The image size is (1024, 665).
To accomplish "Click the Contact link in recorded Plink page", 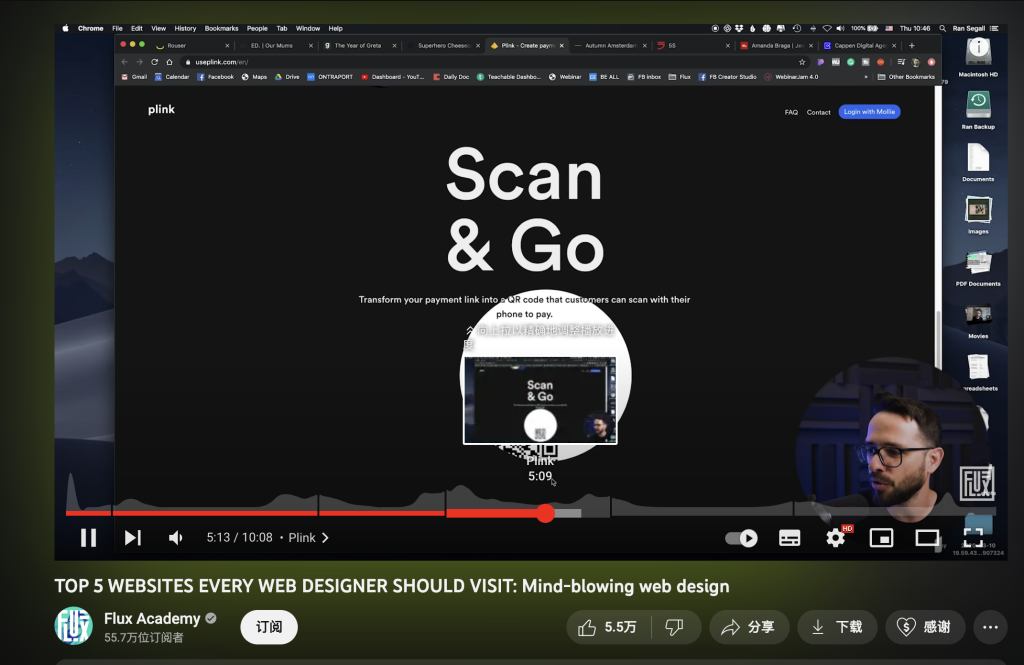I will click(818, 112).
